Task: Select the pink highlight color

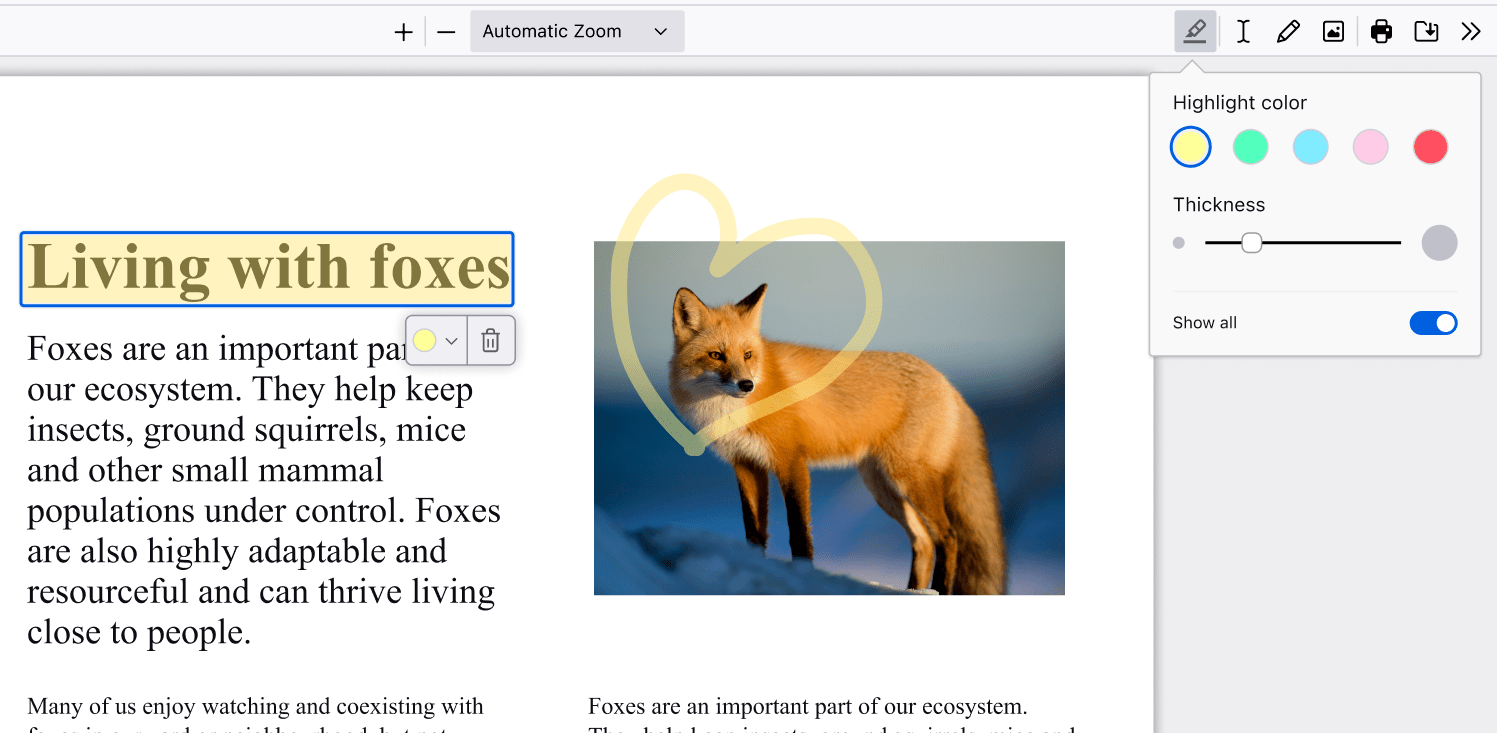Action: 1370,146
